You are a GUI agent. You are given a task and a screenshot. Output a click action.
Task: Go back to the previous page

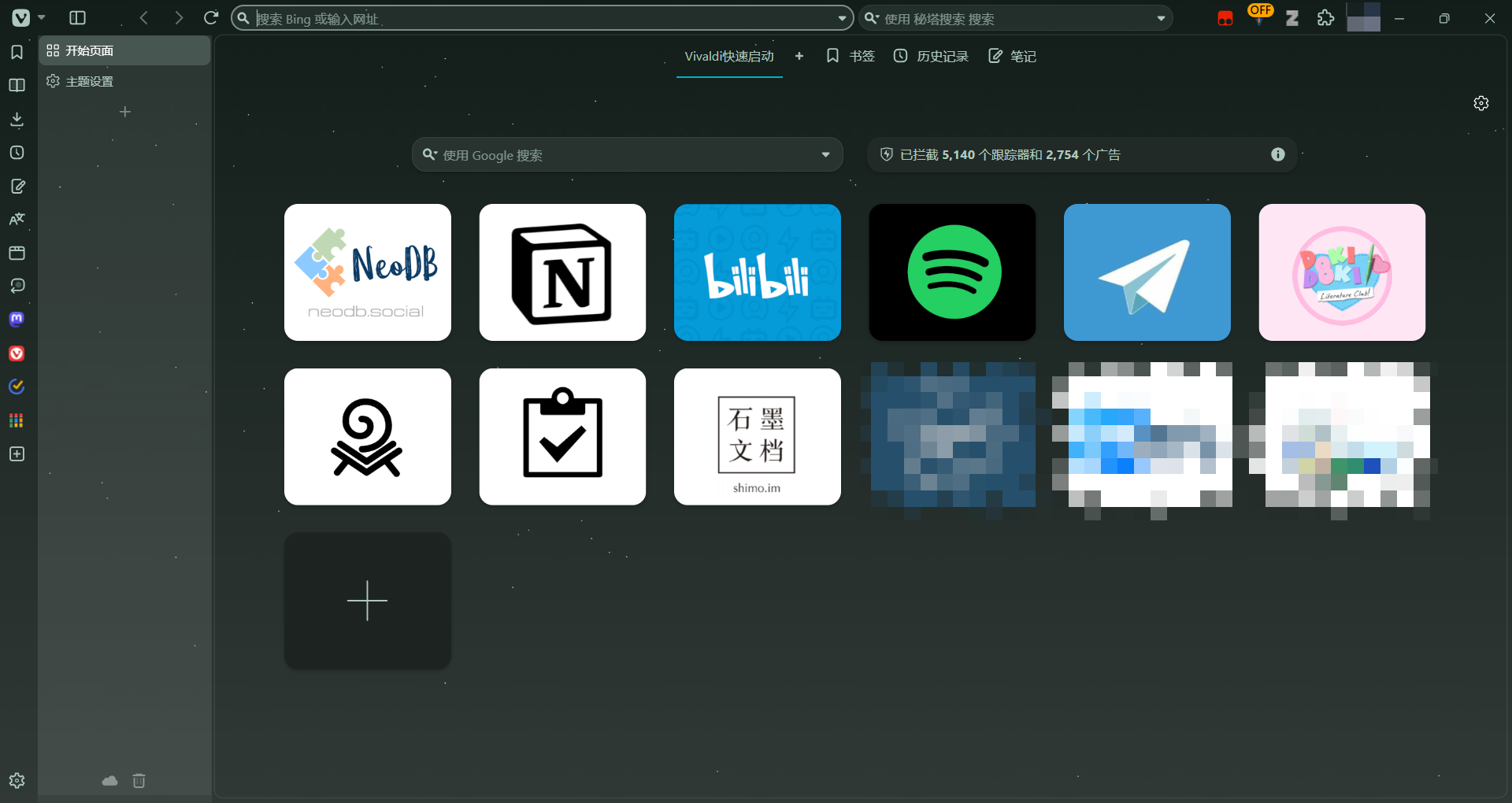click(144, 17)
